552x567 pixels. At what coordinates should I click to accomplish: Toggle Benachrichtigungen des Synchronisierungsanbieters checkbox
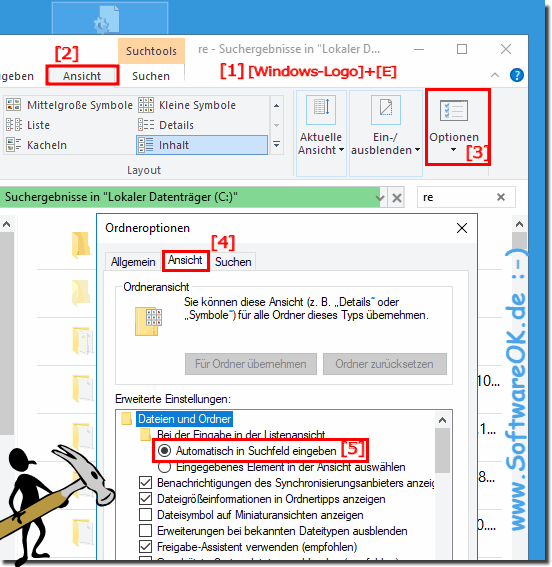pyautogui.click(x=145, y=483)
